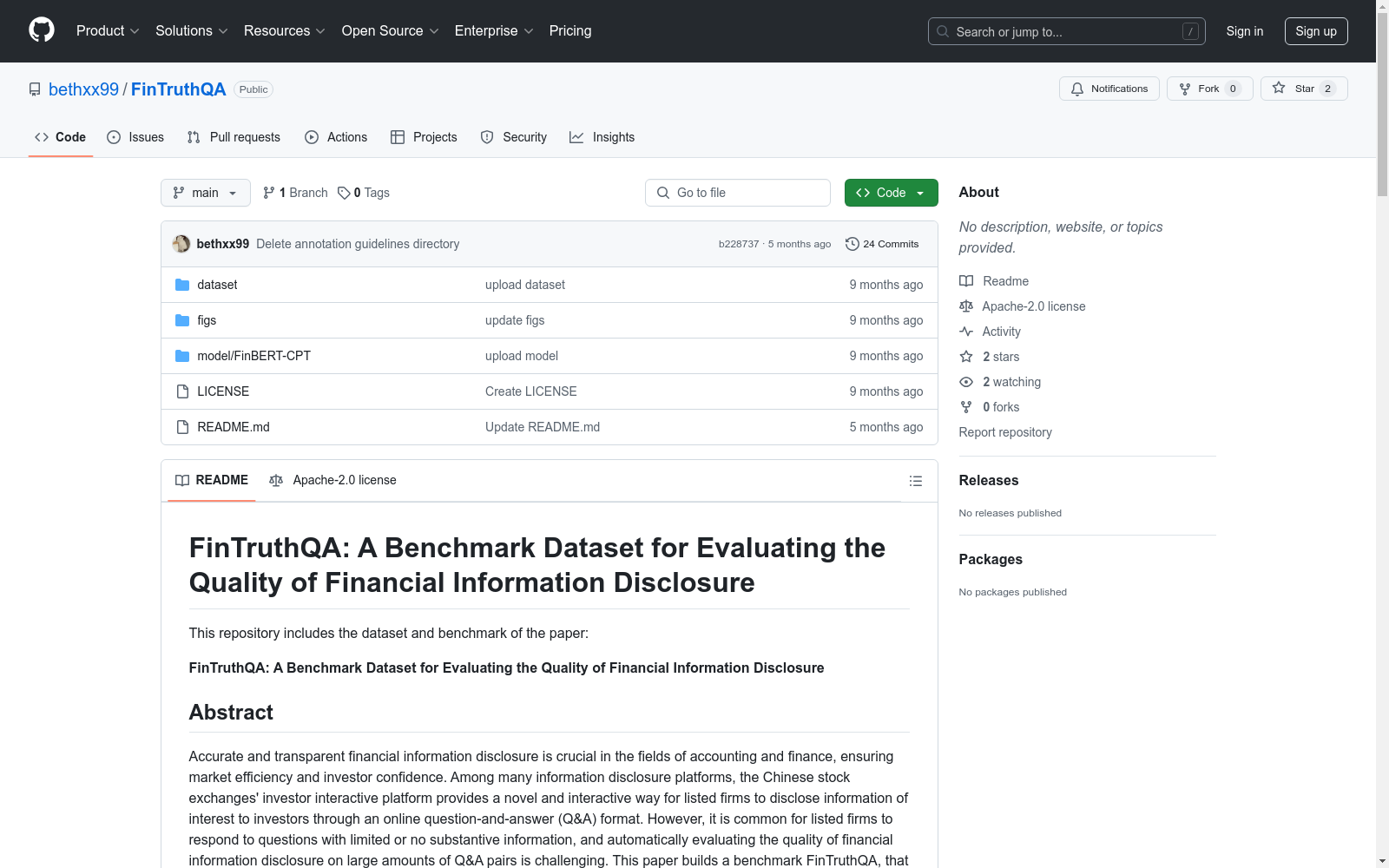
Task: Click the LICENSE file icon
Action: click(182, 391)
